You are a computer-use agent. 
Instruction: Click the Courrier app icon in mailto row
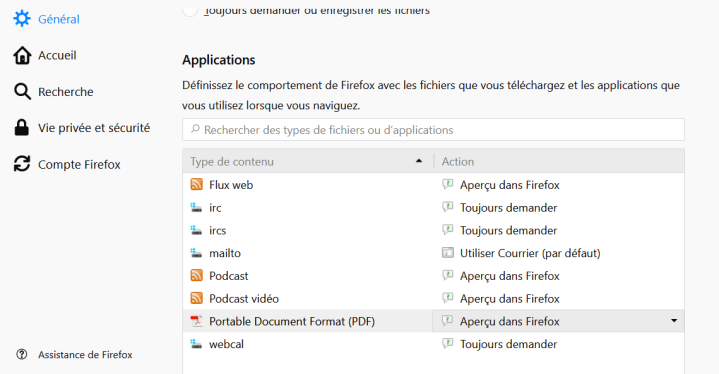448,253
